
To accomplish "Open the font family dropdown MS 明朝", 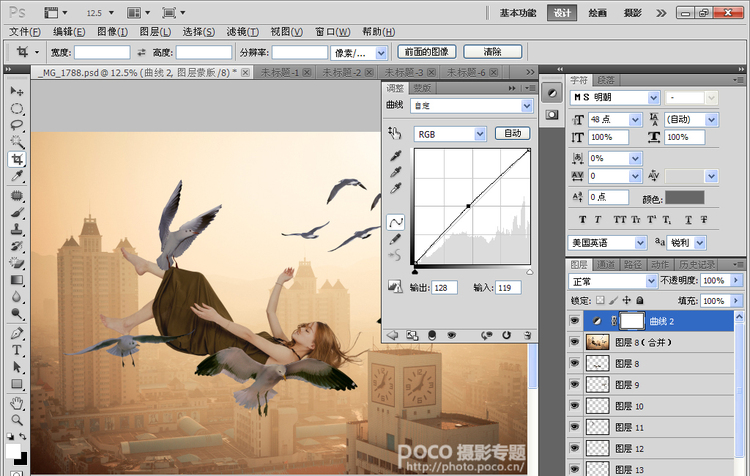I will (x=615, y=98).
